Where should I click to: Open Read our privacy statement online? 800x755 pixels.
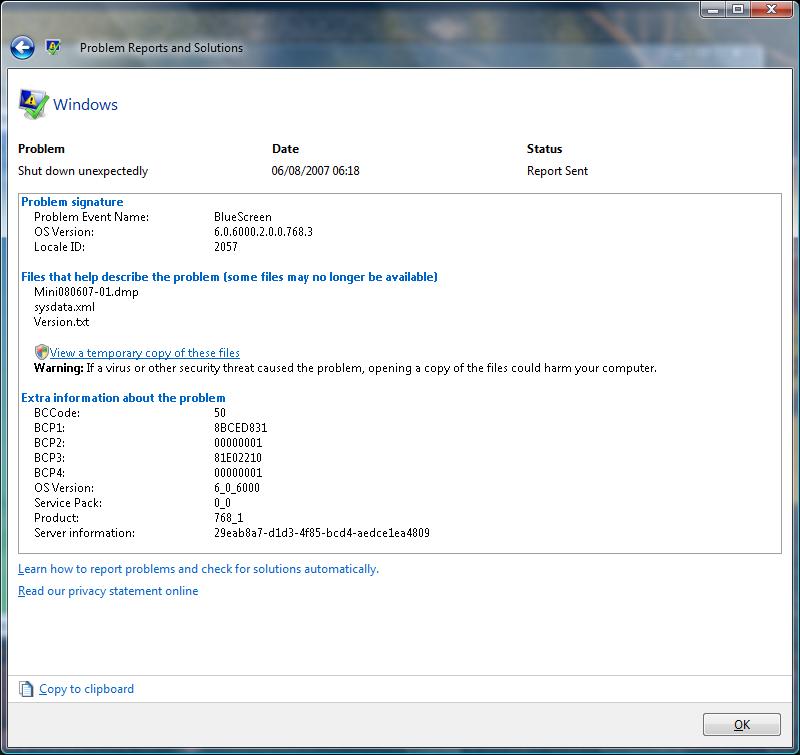[x=108, y=591]
